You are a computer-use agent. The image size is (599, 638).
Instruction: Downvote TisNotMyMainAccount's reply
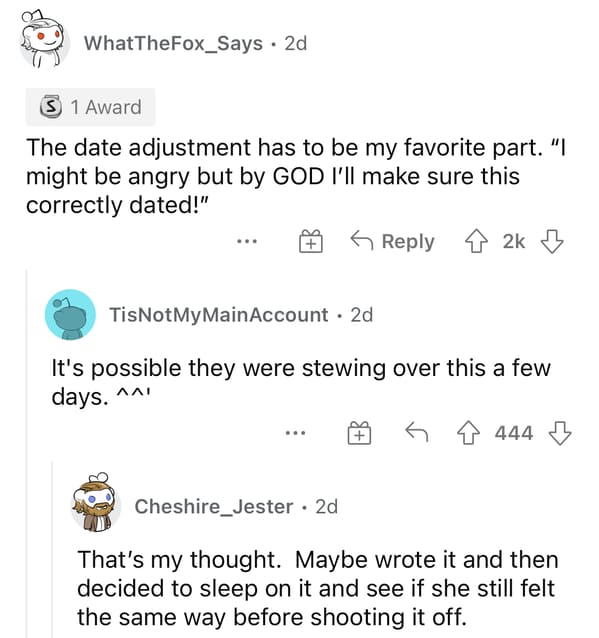point(560,433)
